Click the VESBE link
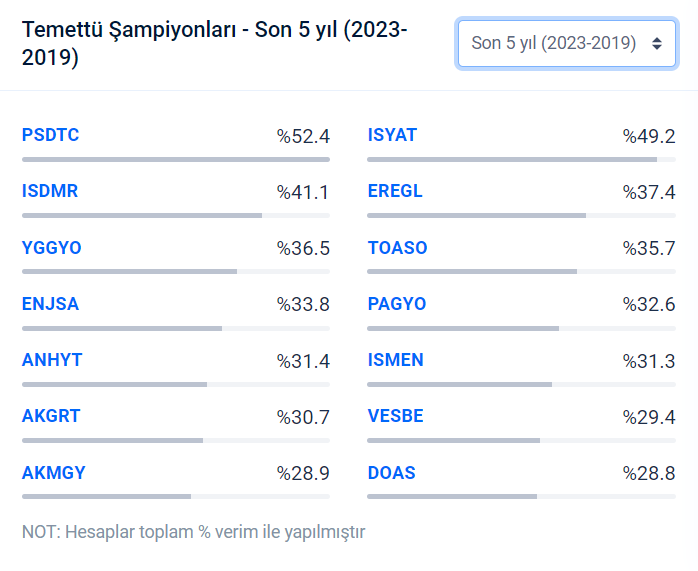This screenshot has height=571, width=698. 395,416
